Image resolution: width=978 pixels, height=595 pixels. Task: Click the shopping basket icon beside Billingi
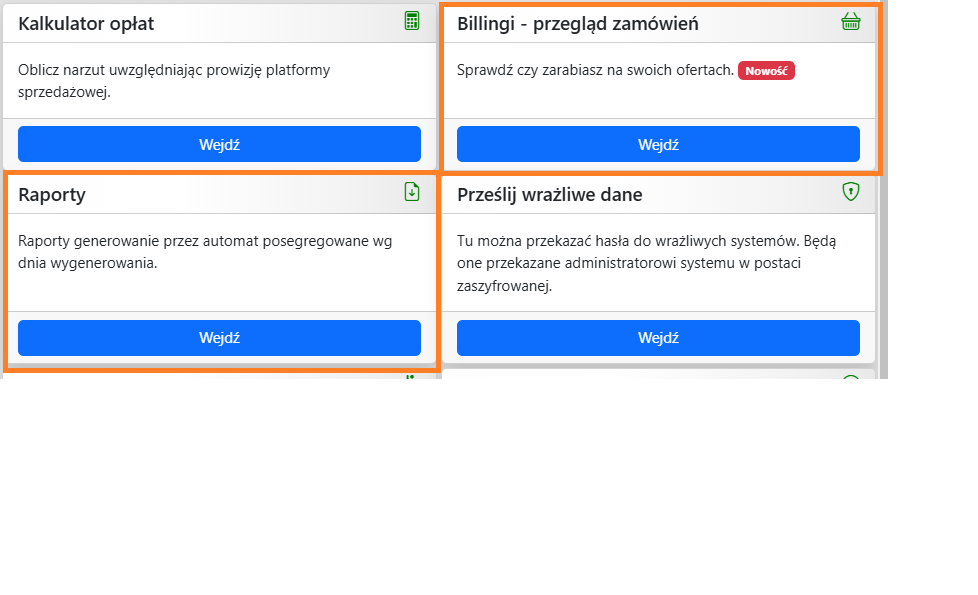pyautogui.click(x=851, y=21)
